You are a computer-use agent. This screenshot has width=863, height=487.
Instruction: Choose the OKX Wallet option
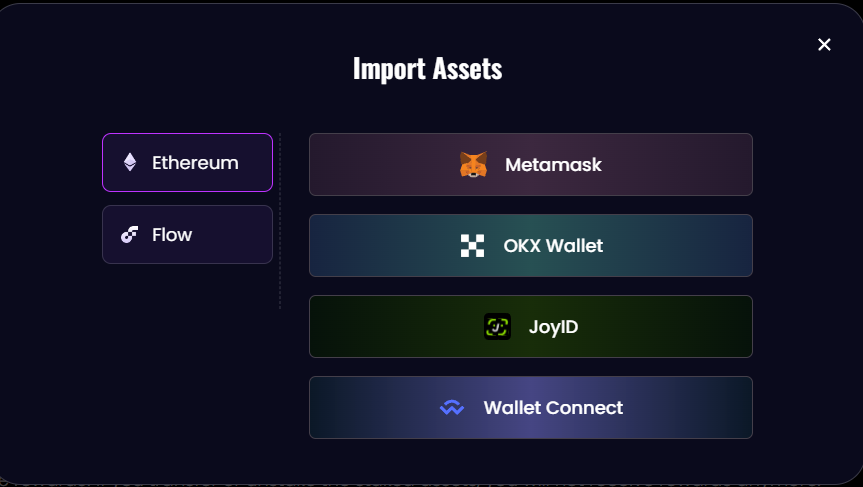[x=530, y=246]
